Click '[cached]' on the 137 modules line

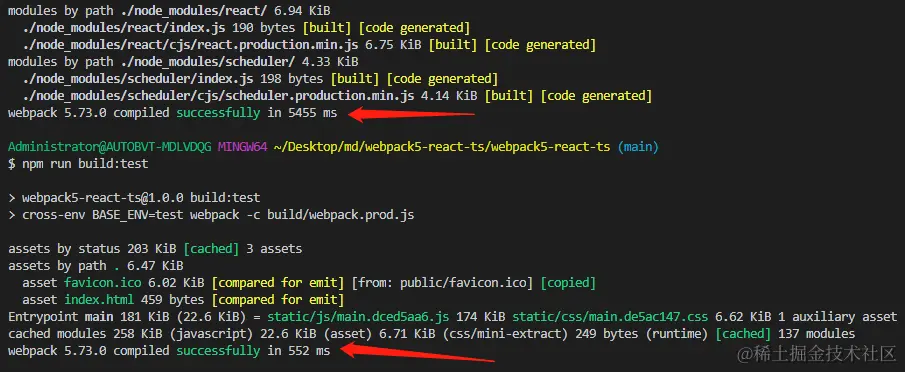pos(742,334)
